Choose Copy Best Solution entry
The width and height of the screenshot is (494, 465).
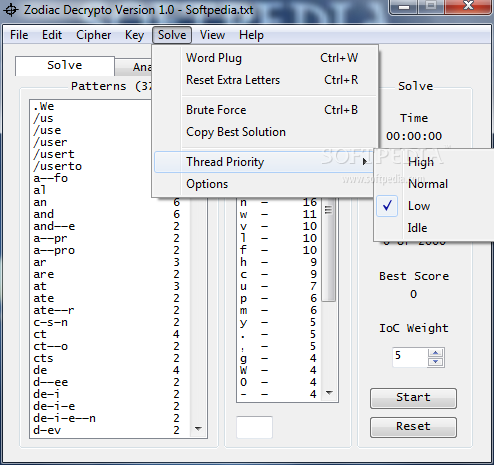click(265, 132)
